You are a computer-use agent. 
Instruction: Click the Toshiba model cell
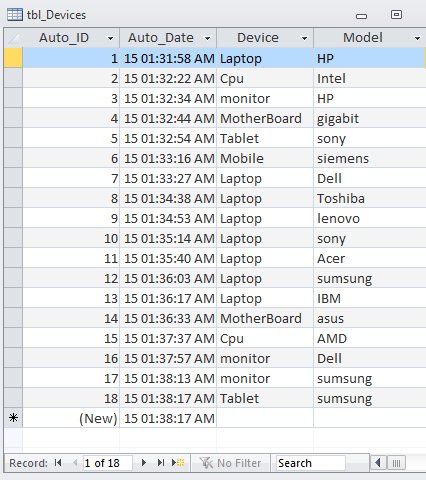coord(370,198)
